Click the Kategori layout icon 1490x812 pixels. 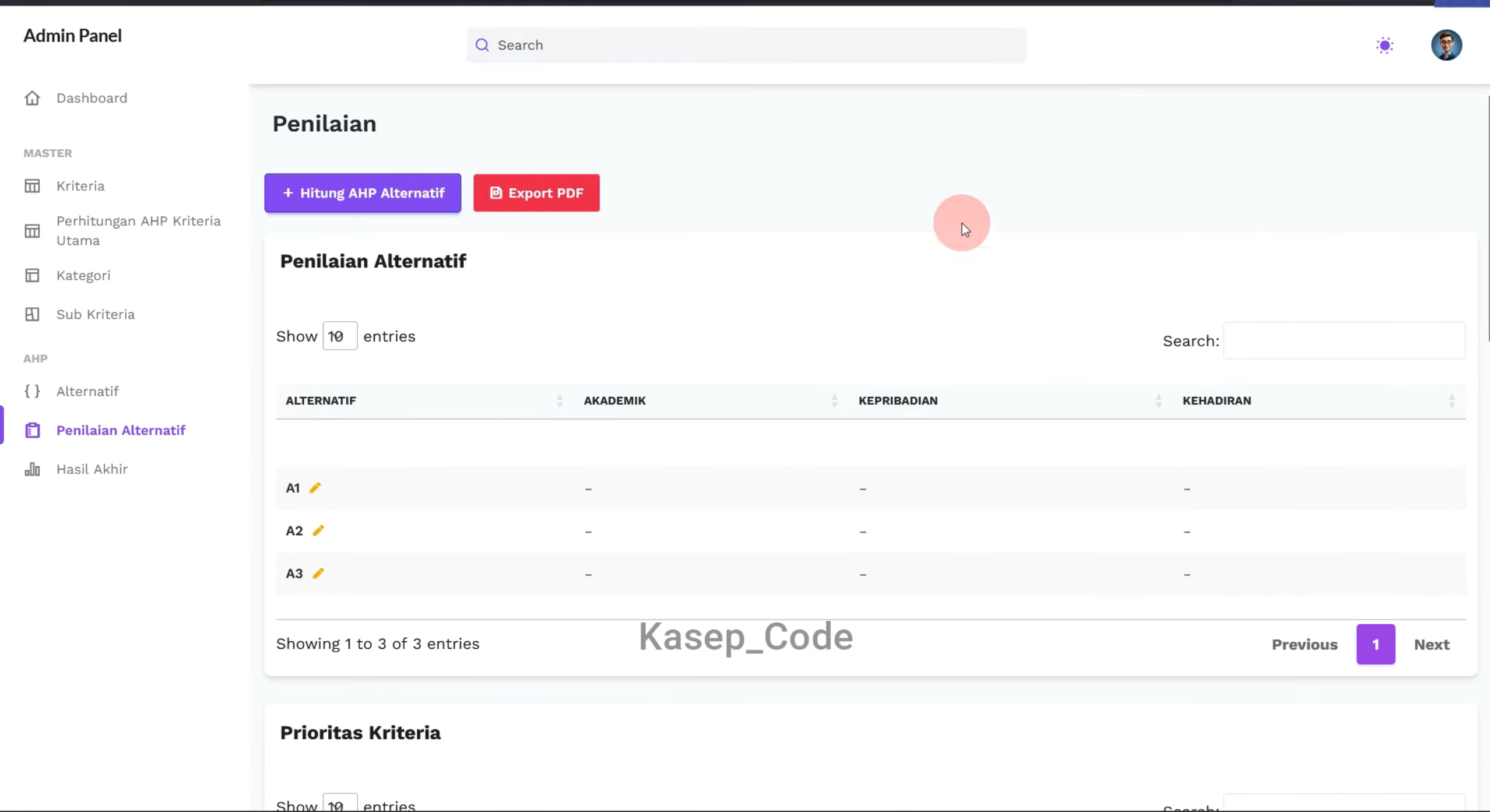pos(32,275)
